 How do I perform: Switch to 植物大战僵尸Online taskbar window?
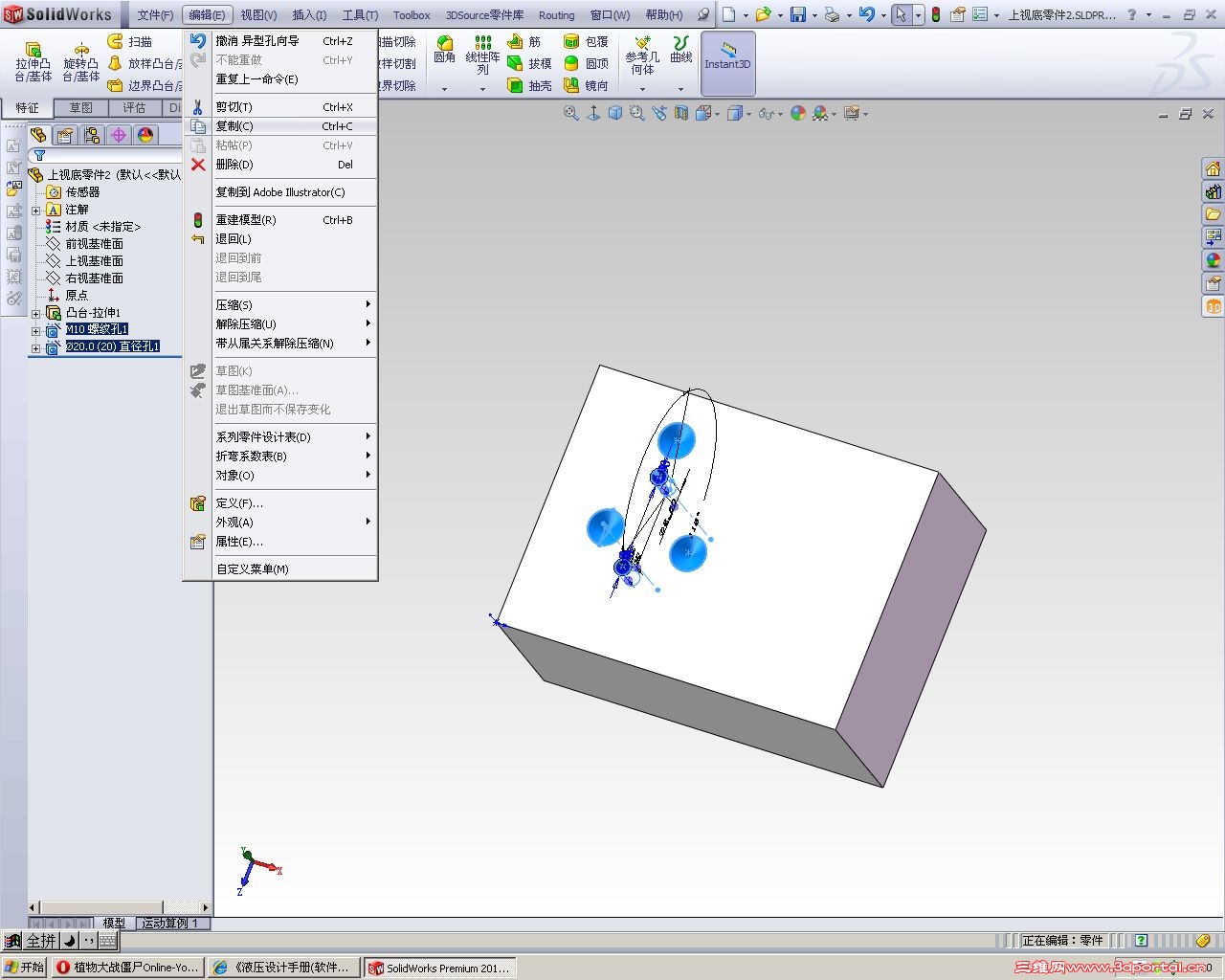point(127,968)
